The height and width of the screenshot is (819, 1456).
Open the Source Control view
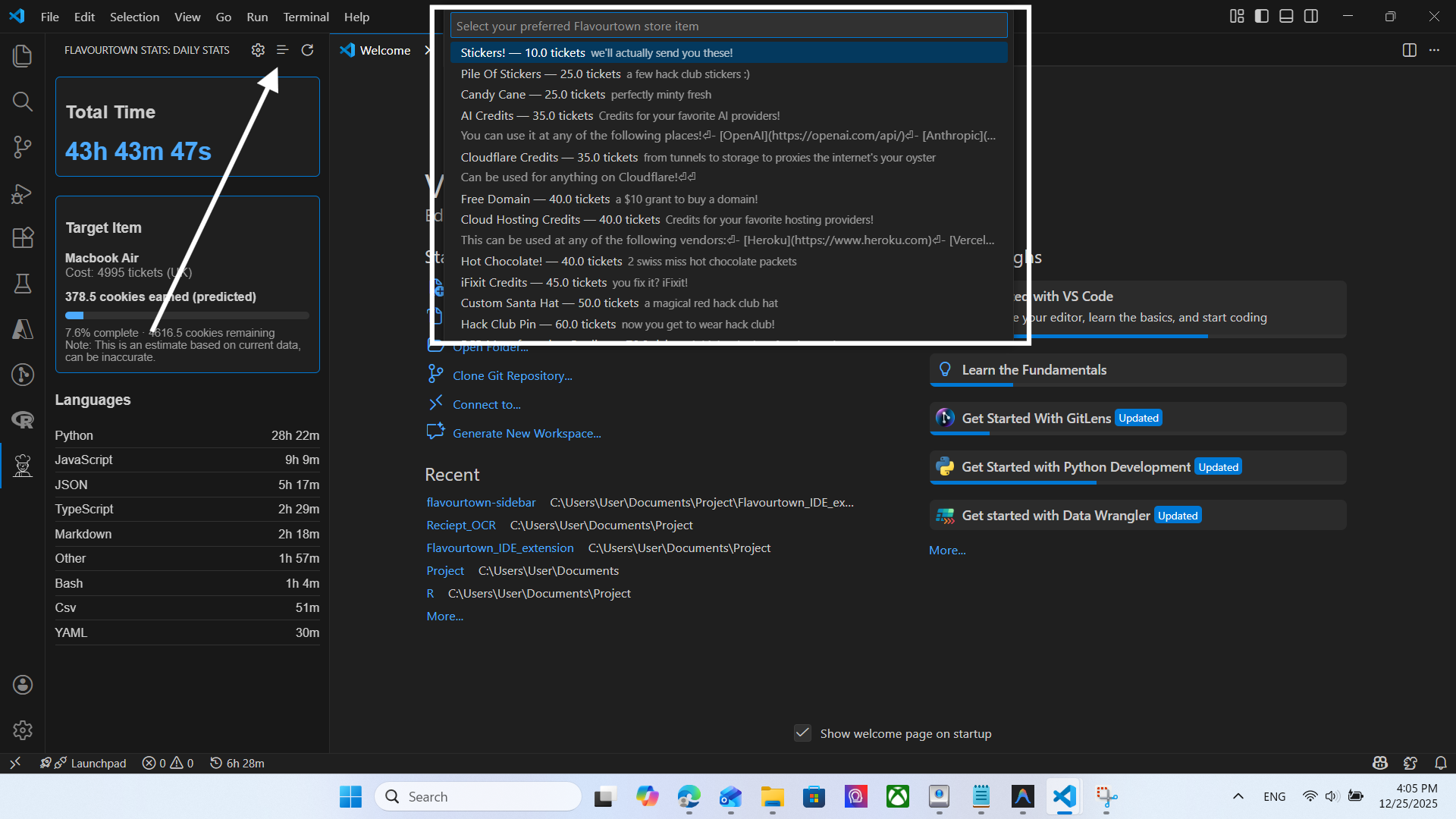(23, 147)
